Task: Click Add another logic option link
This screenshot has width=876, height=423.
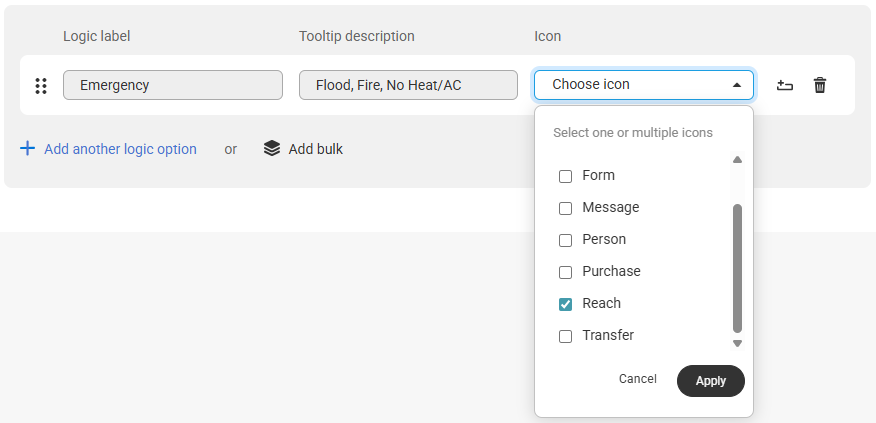Action: point(120,149)
